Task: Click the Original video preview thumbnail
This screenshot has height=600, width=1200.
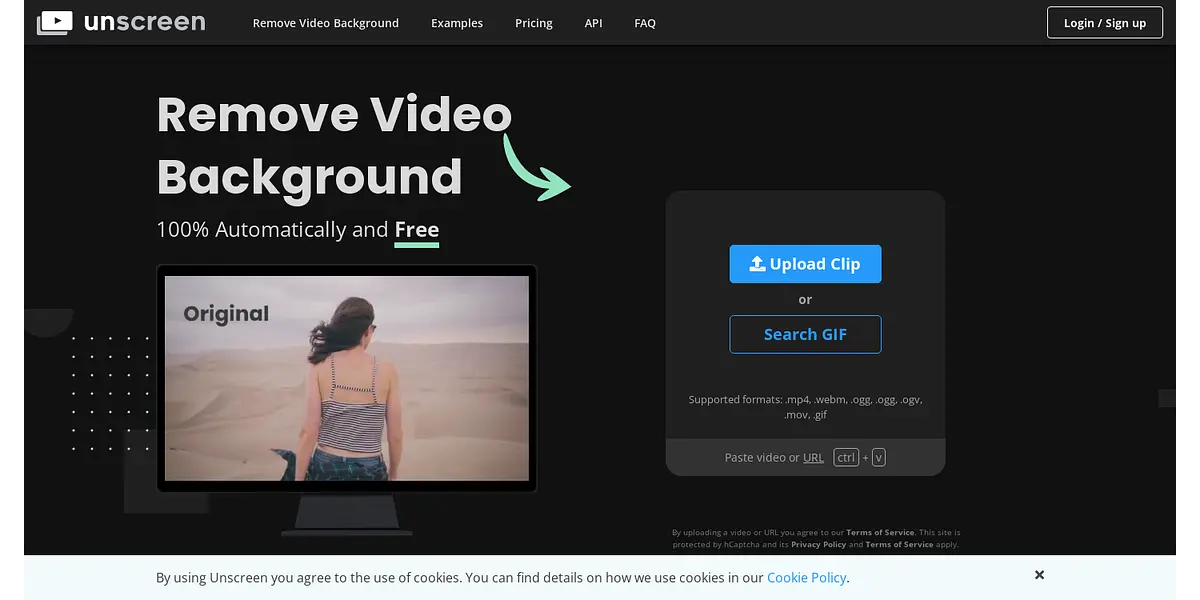Action: pyautogui.click(x=347, y=378)
